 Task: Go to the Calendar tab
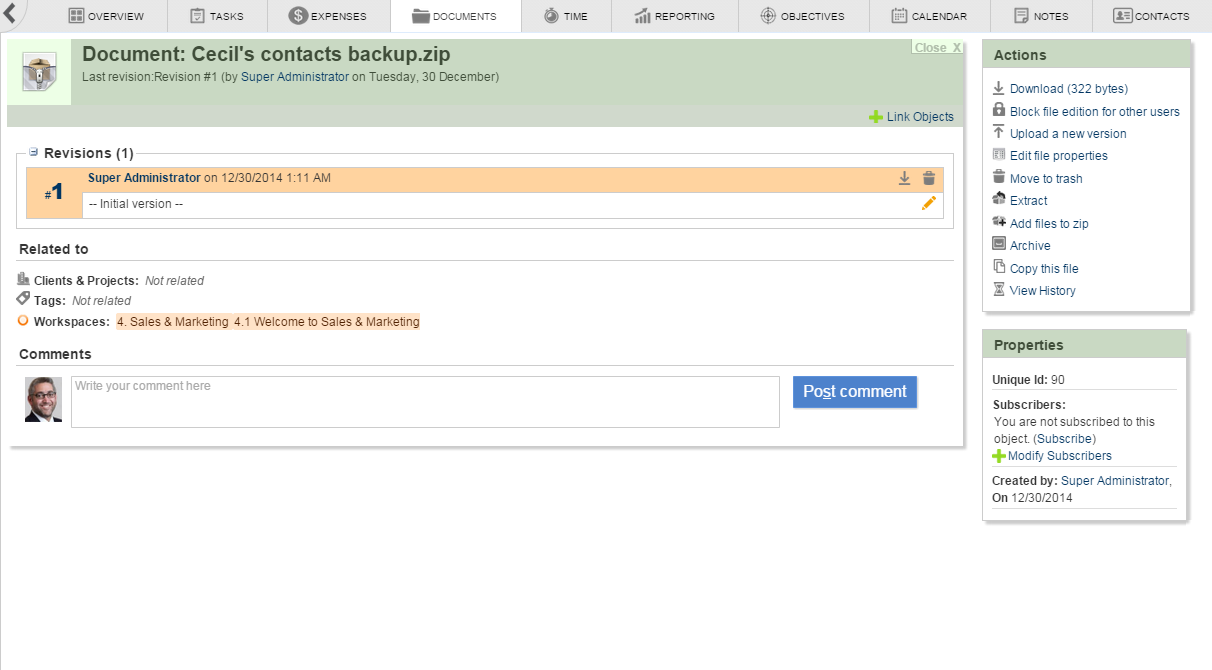(929, 16)
